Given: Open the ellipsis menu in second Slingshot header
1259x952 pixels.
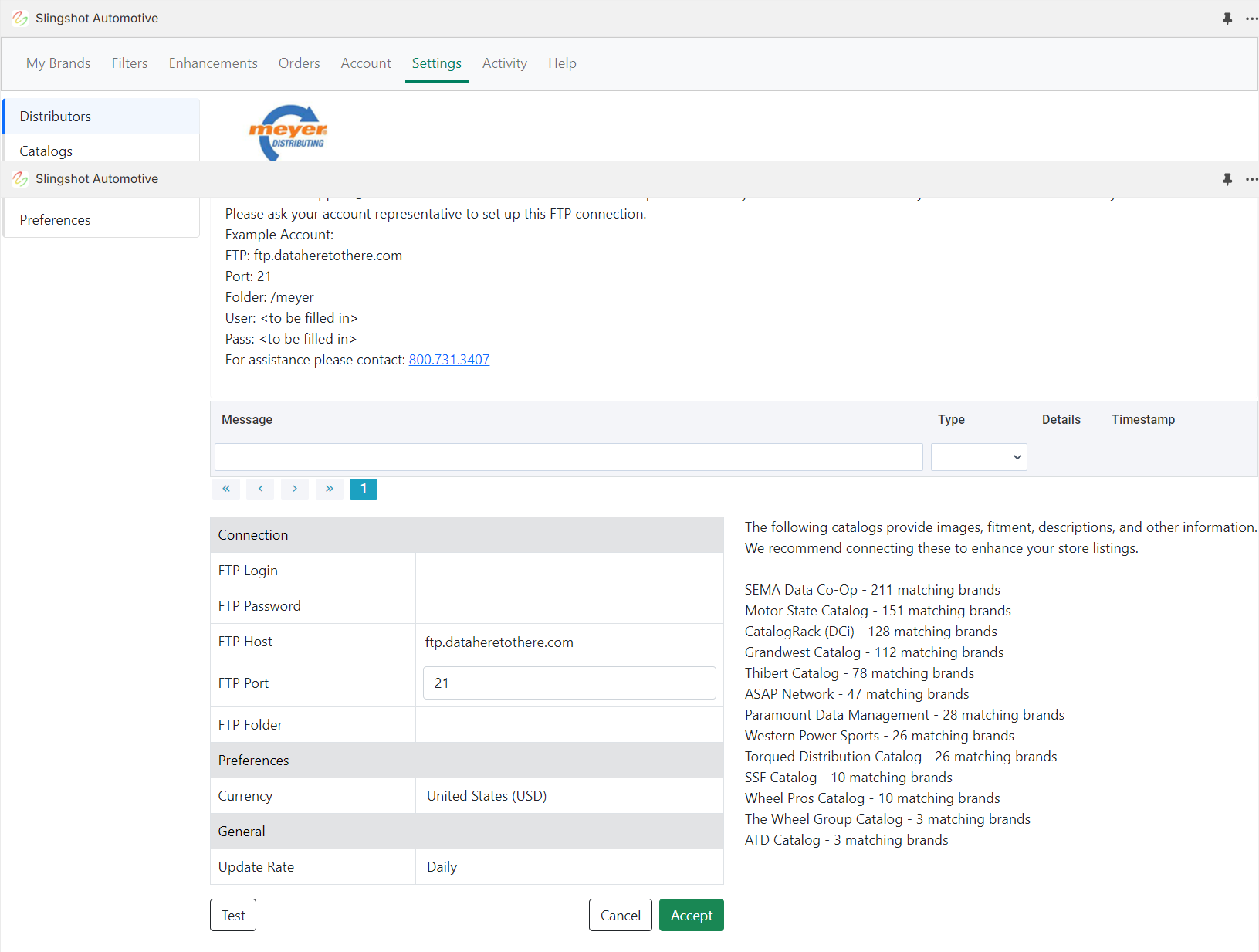Looking at the screenshot, I should pos(1251,179).
